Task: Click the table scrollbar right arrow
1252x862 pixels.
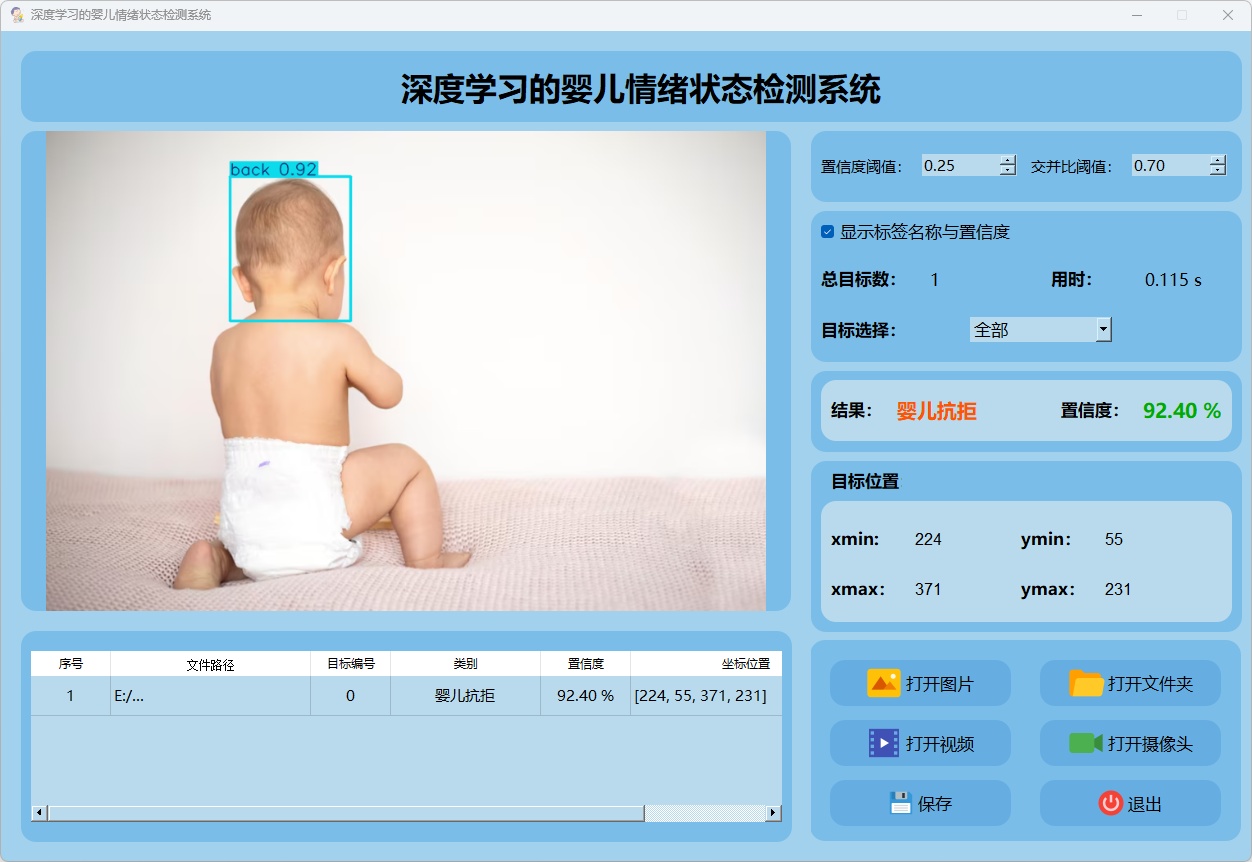Action: [774, 813]
